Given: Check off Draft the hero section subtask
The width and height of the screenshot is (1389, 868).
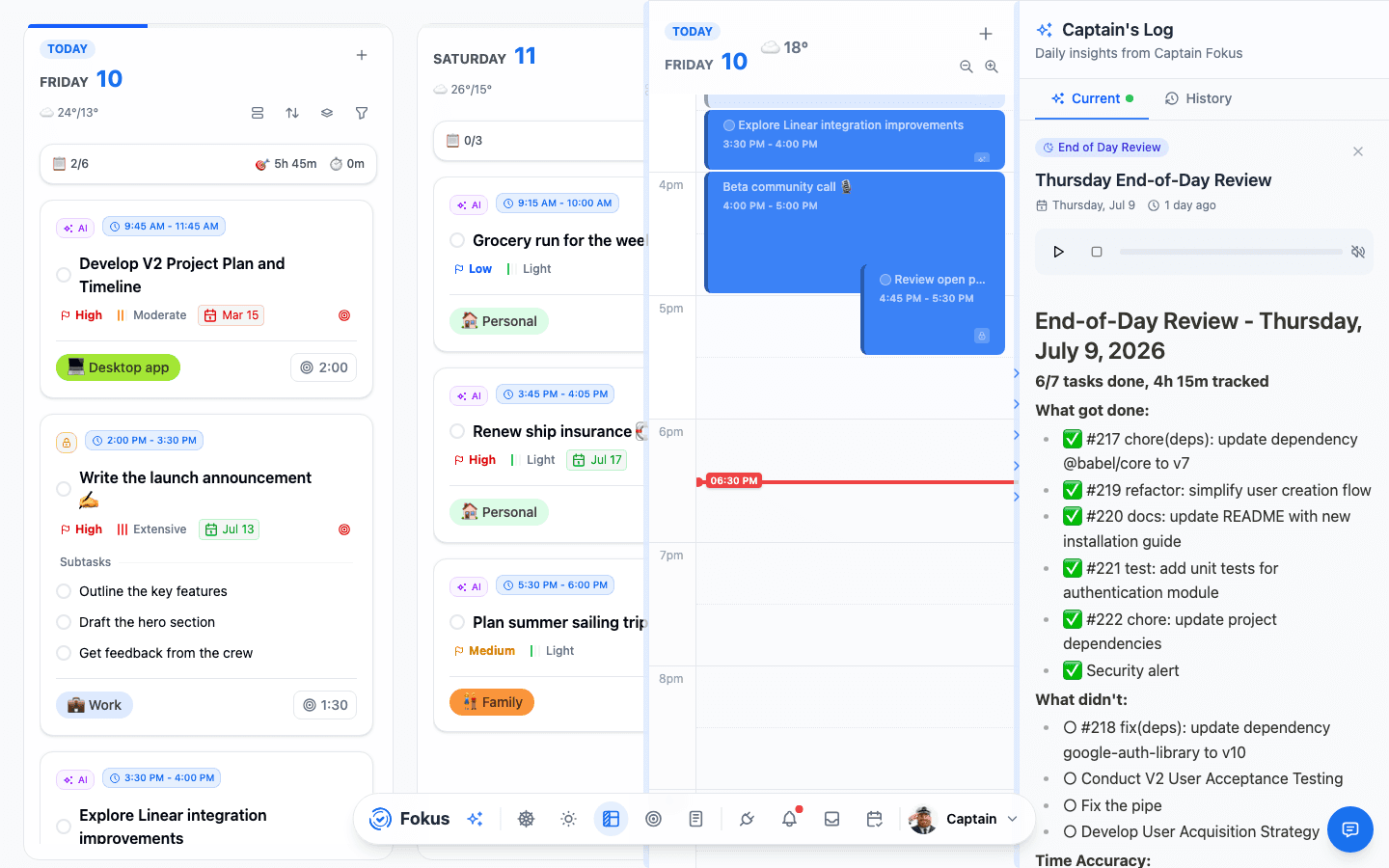Looking at the screenshot, I should pyautogui.click(x=64, y=622).
